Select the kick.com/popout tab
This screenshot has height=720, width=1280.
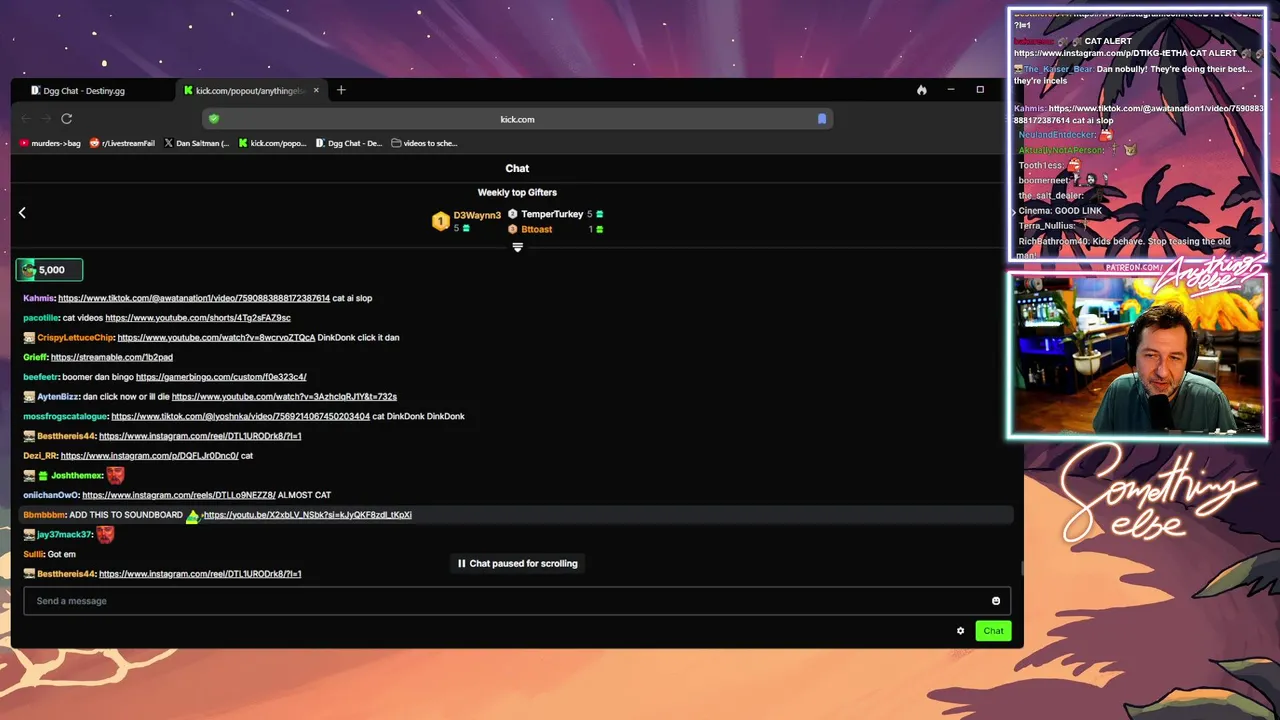tap(250, 90)
